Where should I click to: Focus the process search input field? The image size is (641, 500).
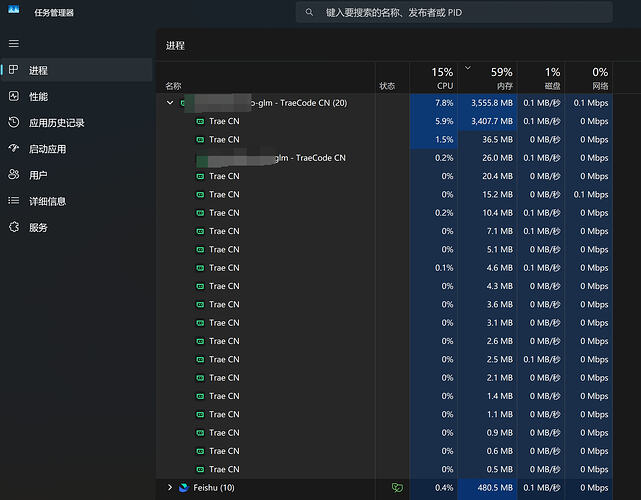coord(454,13)
